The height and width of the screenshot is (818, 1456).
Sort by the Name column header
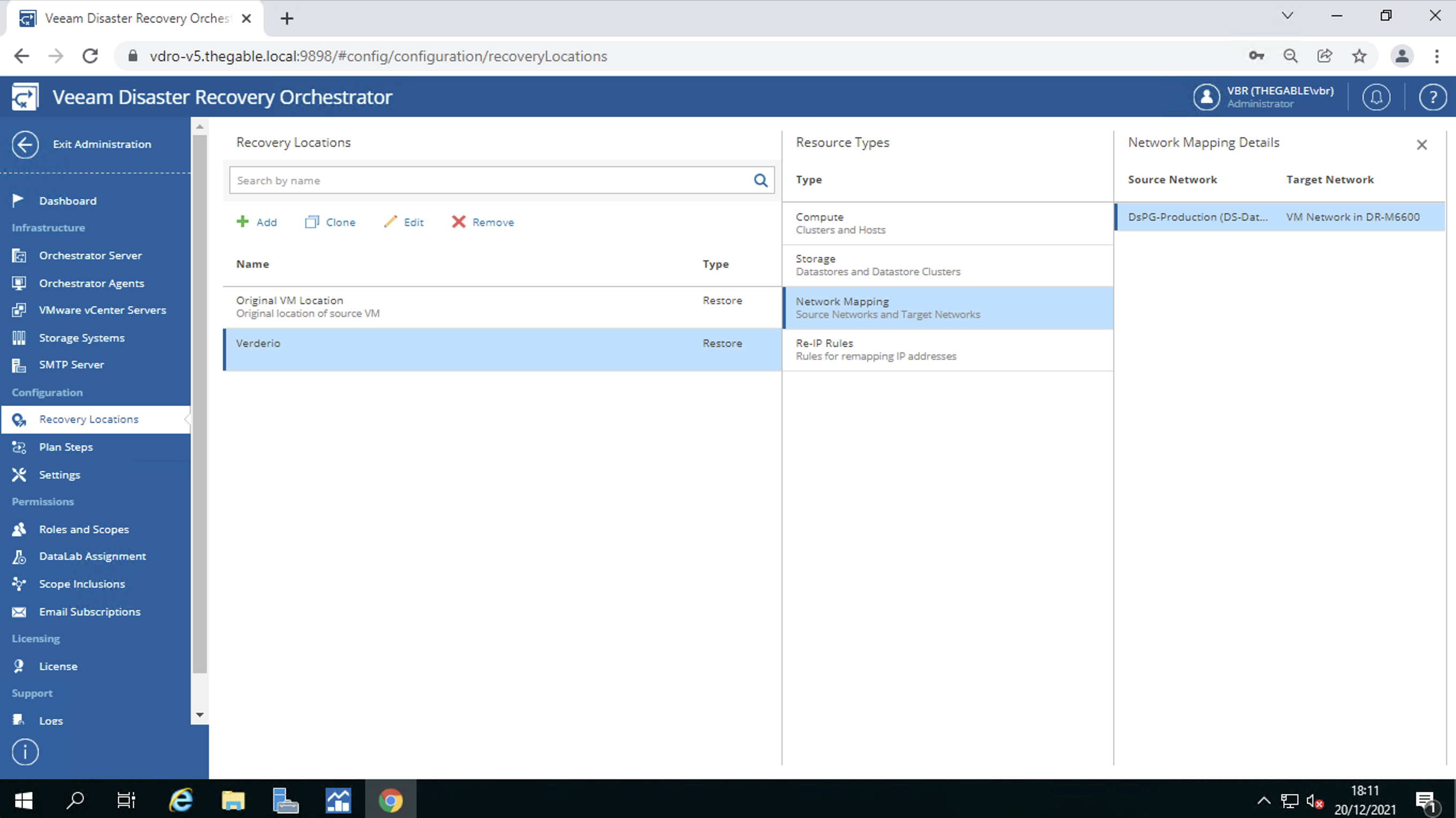[x=253, y=264]
